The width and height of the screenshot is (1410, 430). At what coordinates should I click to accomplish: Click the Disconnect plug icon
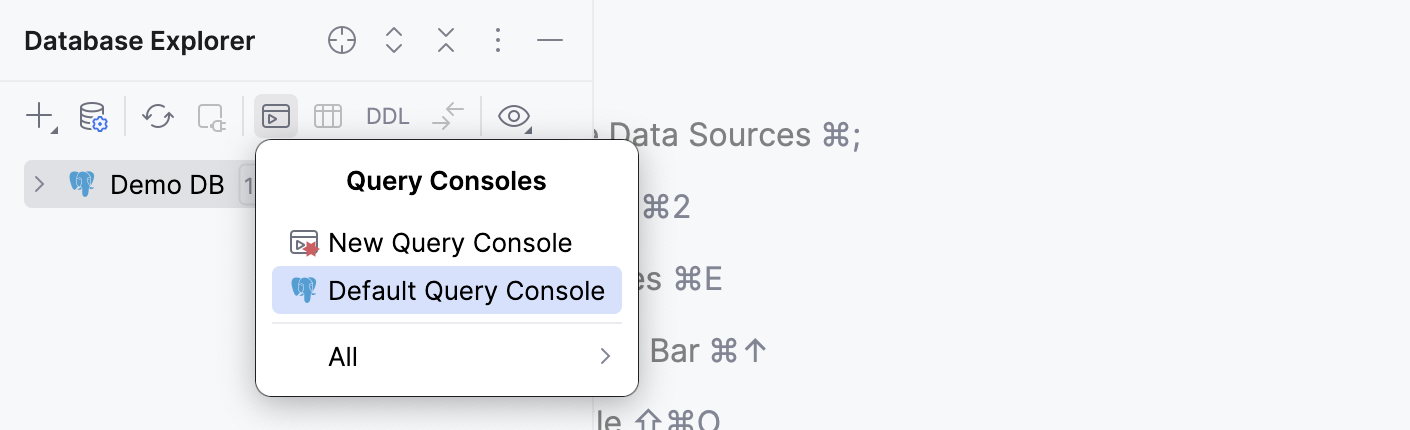click(x=212, y=117)
